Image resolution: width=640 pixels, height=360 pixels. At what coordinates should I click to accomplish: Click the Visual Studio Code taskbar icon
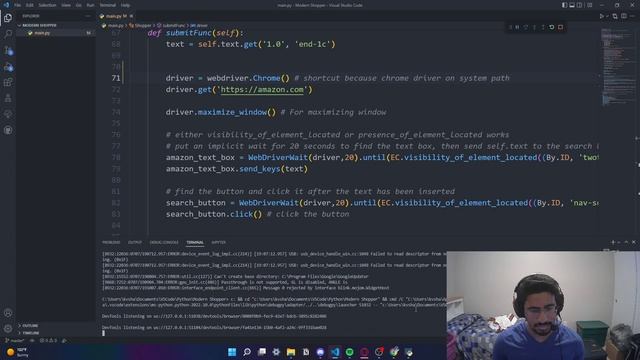point(335,352)
